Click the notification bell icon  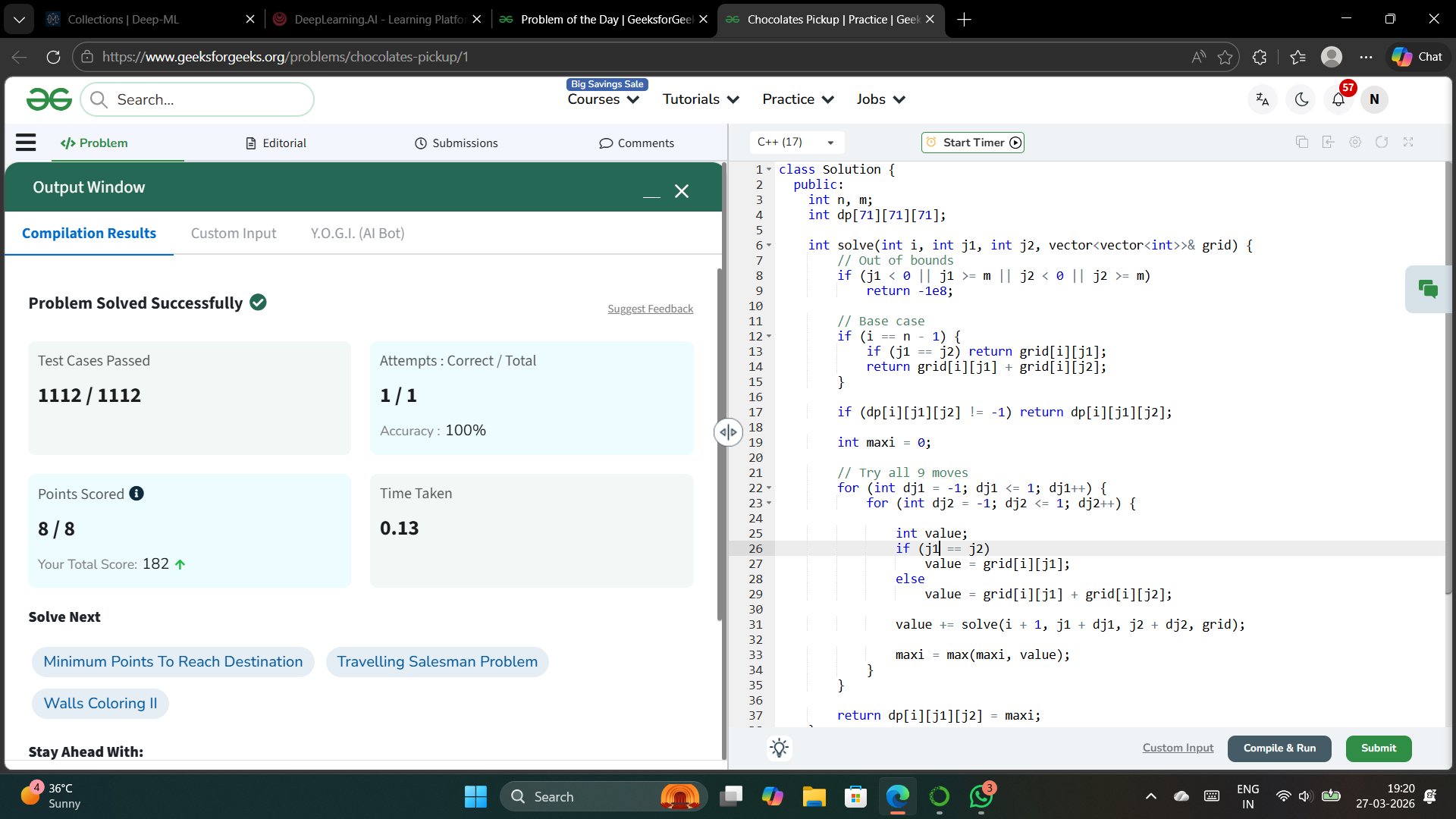coord(1338,100)
